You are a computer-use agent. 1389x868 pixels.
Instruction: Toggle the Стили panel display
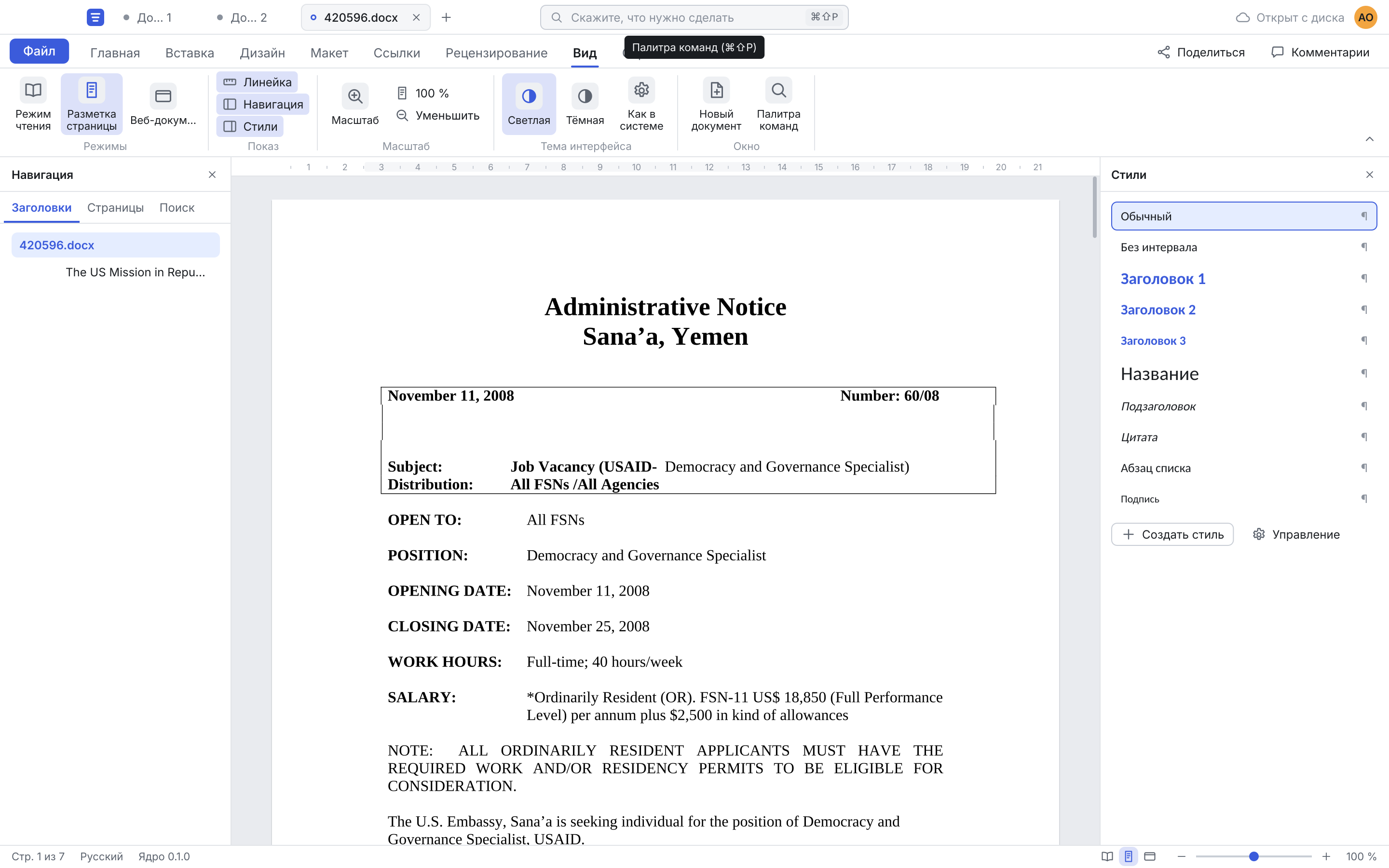click(250, 126)
